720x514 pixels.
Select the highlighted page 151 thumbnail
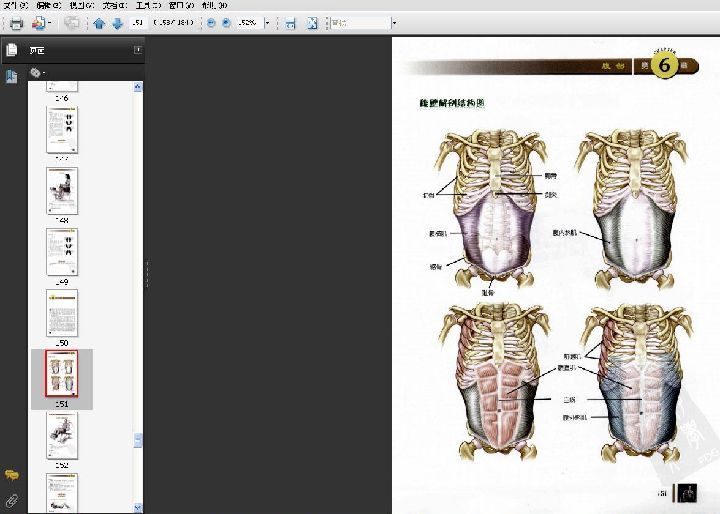(62, 373)
